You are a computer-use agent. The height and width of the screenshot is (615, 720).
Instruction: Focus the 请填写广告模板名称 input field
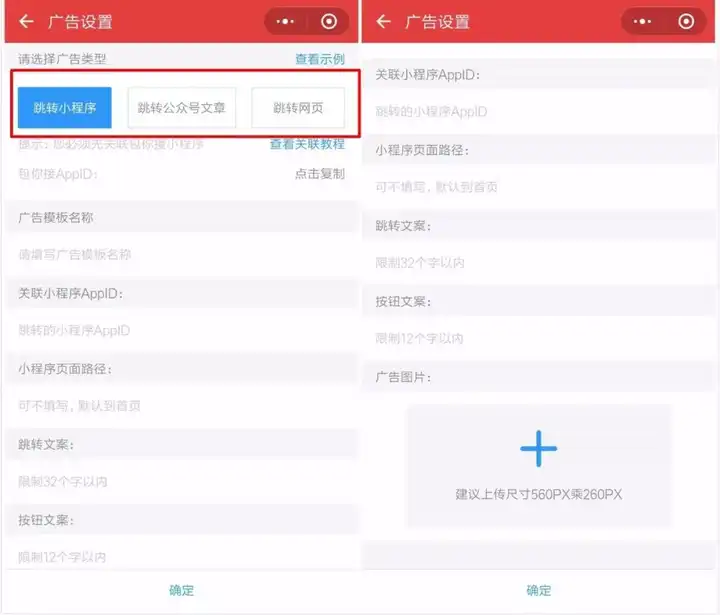coord(181,254)
